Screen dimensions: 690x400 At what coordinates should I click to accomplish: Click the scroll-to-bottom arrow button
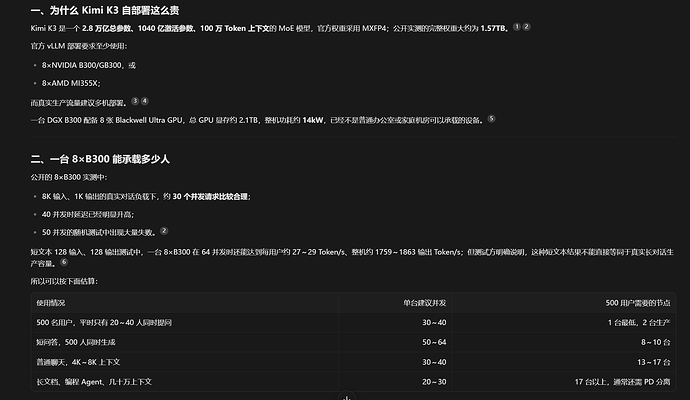(347, 397)
